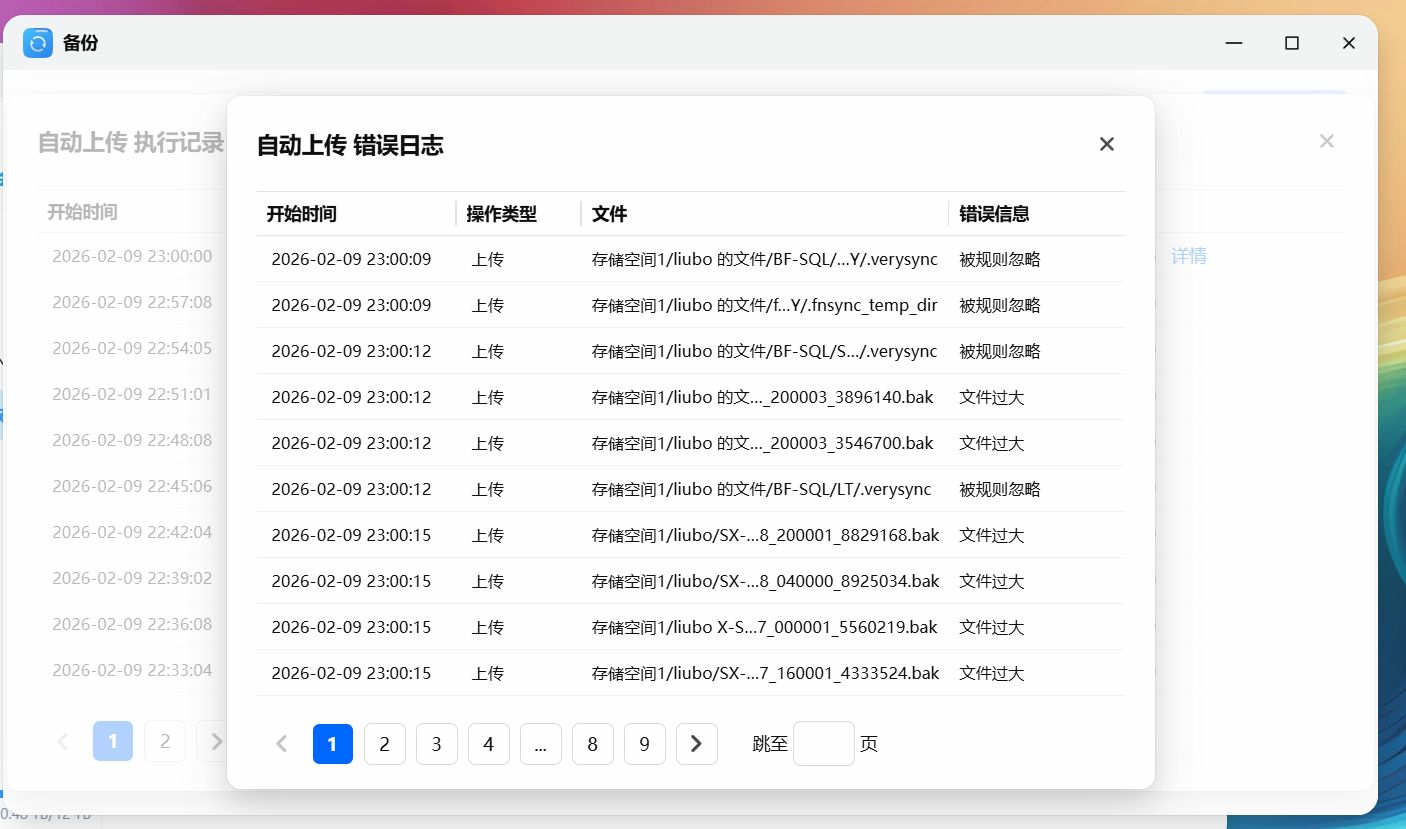This screenshot has width=1406, height=829.
Task: Minimize the 备份 window
Action: [x=1235, y=43]
